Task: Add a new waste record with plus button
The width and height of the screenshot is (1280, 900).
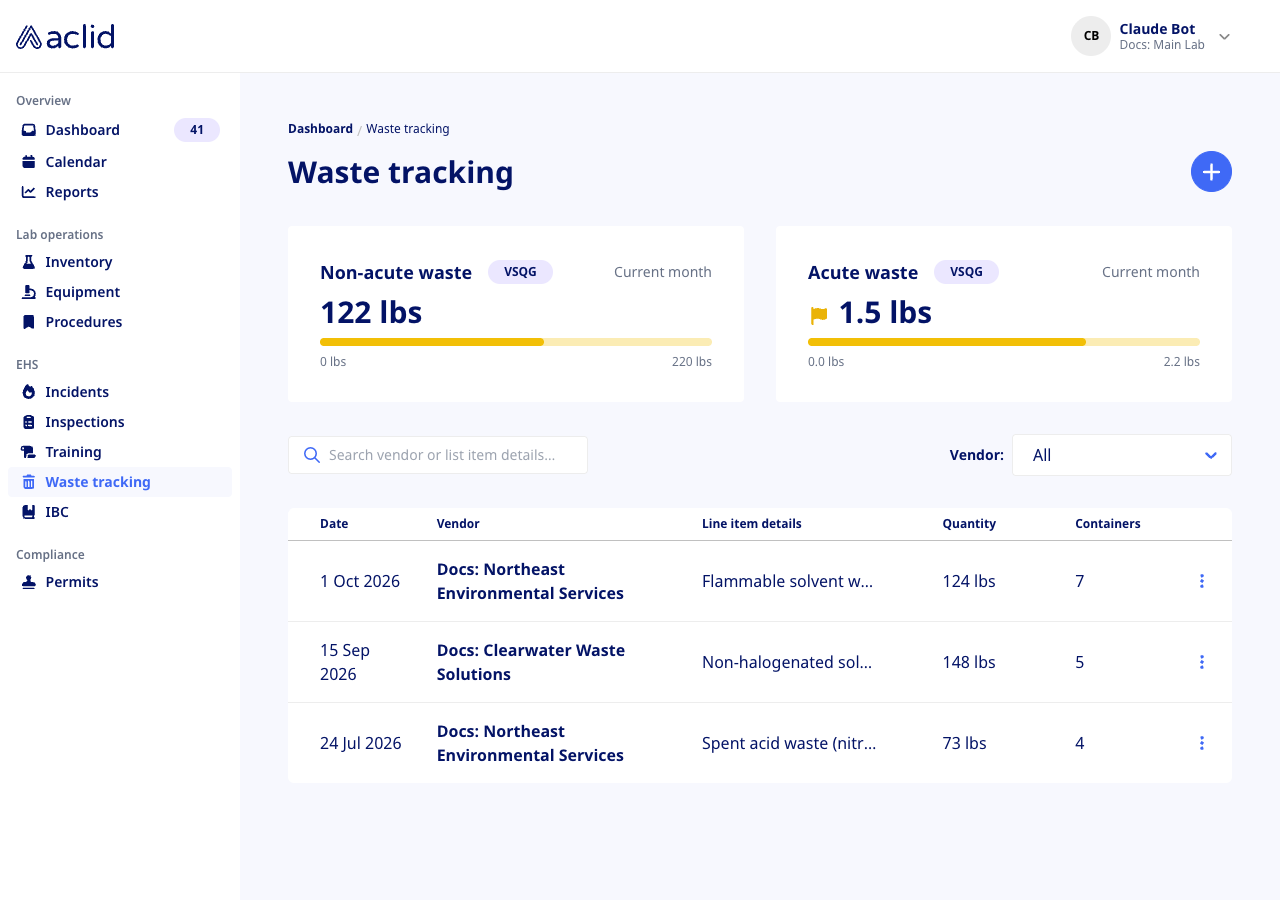Action: pyautogui.click(x=1211, y=172)
